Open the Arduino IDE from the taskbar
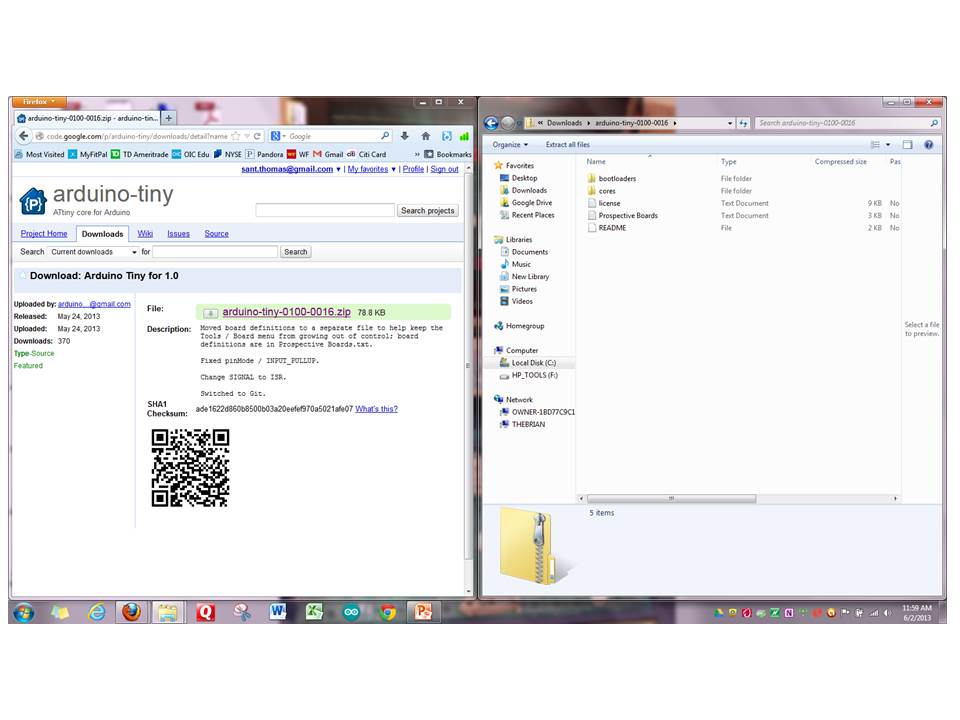This screenshot has width=960, height=720. (350, 611)
